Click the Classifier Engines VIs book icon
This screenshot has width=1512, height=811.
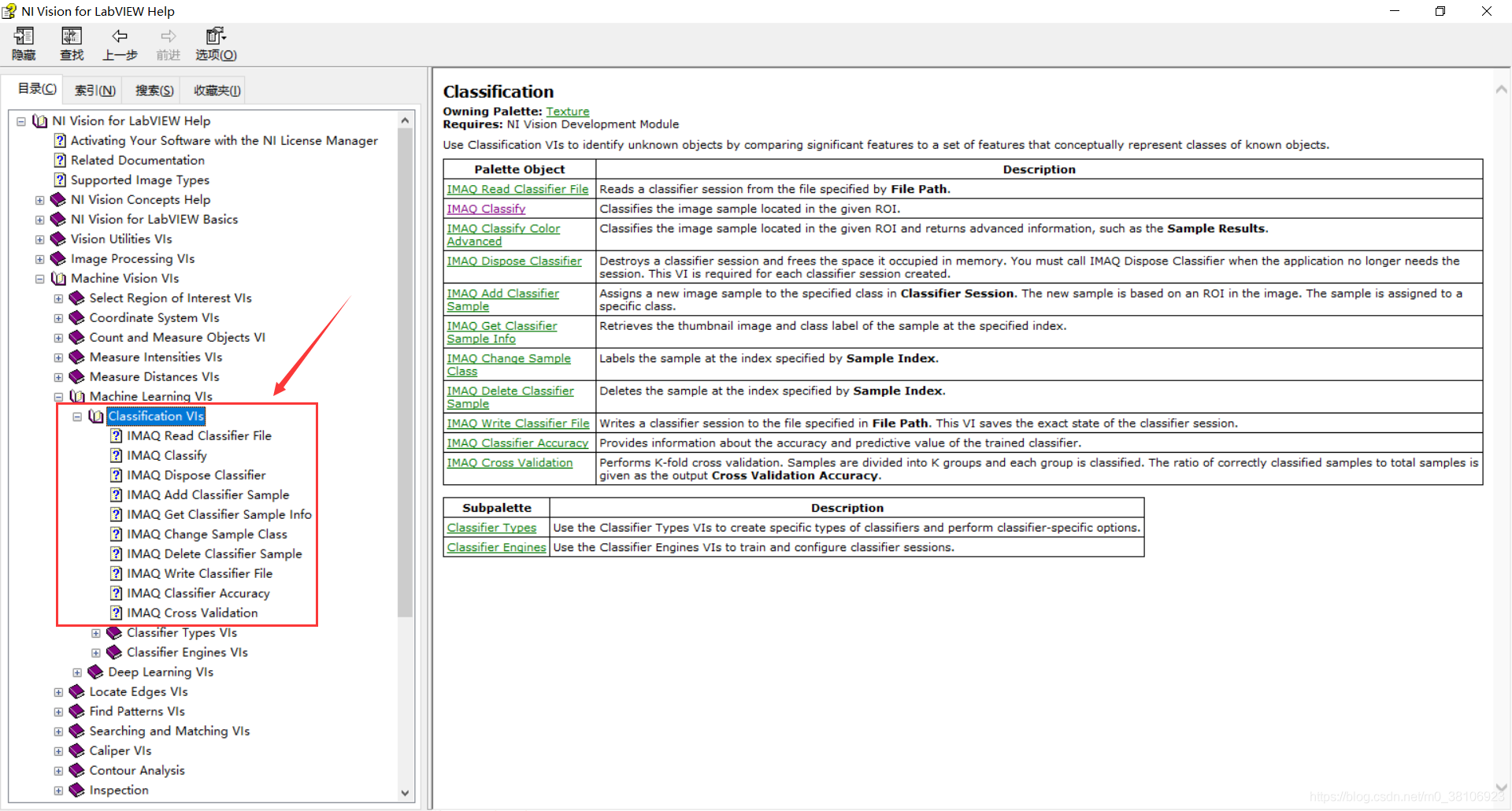[114, 652]
